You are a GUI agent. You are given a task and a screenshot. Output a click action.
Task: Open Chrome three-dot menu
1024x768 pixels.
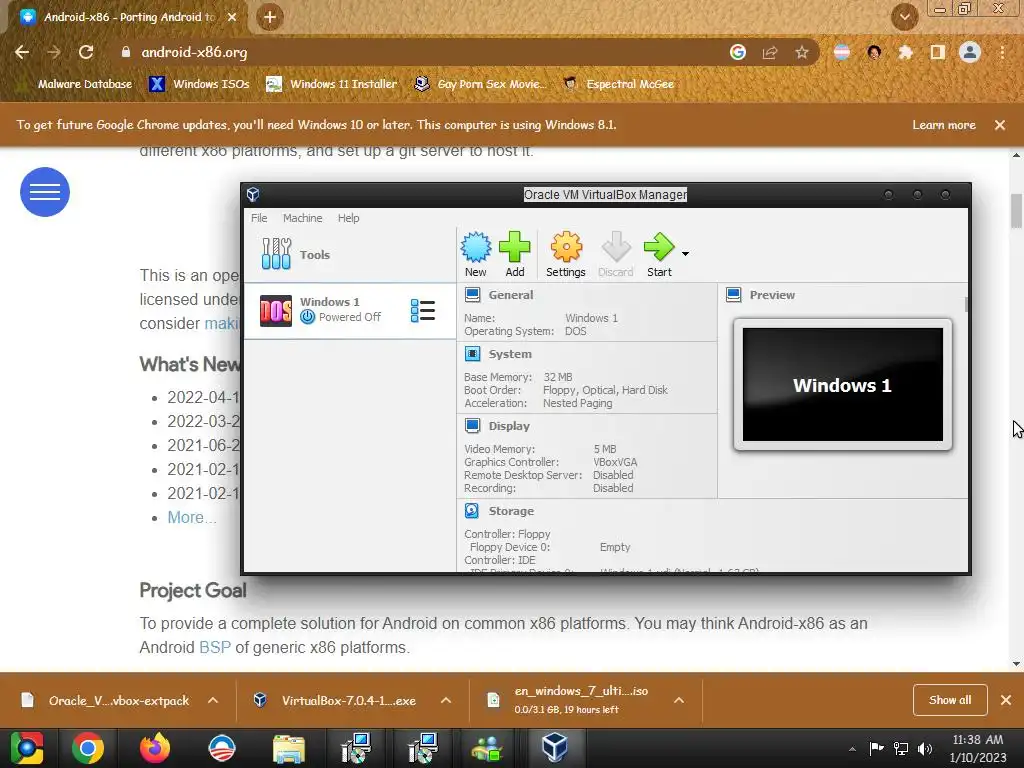(x=1002, y=52)
